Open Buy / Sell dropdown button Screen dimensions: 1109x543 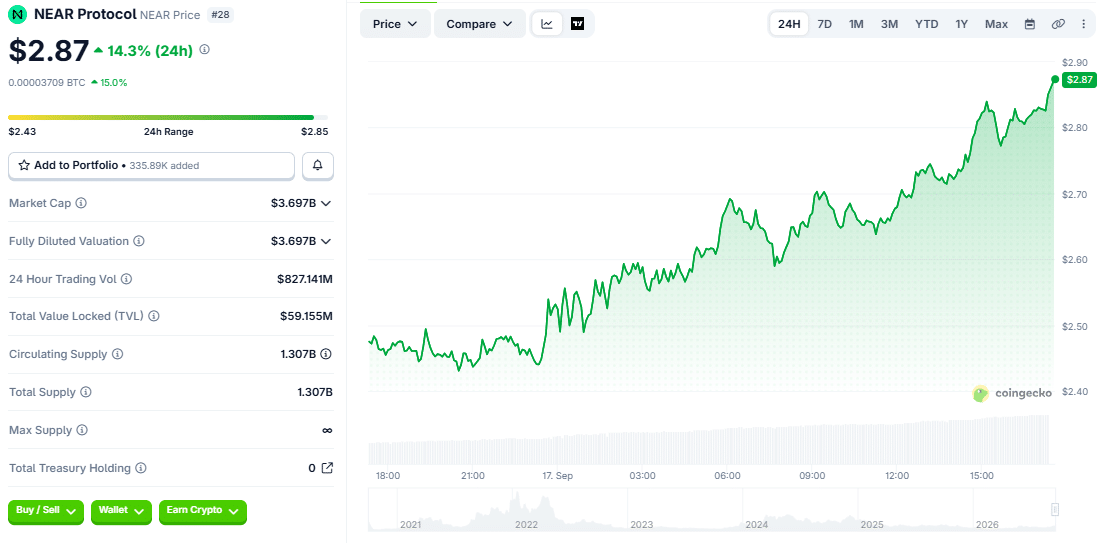46,511
